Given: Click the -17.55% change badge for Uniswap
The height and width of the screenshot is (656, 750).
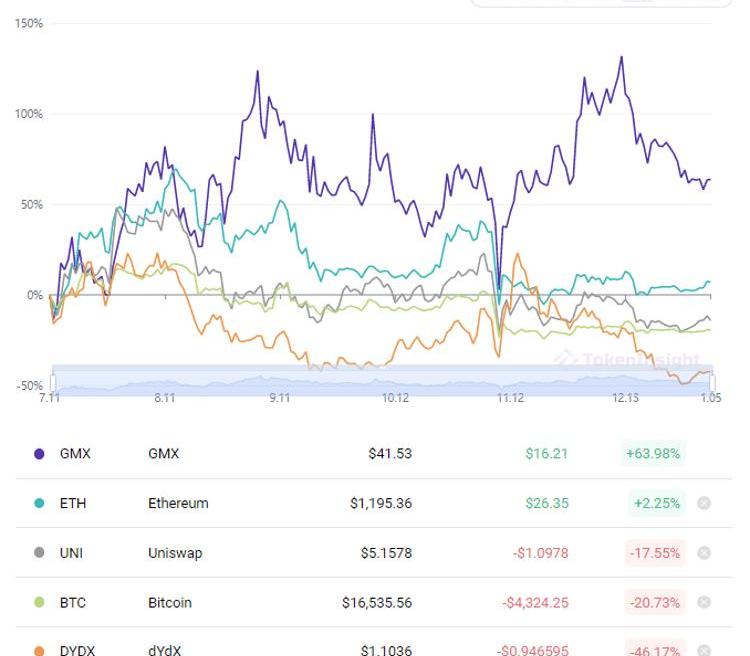Looking at the screenshot, I should (x=655, y=553).
